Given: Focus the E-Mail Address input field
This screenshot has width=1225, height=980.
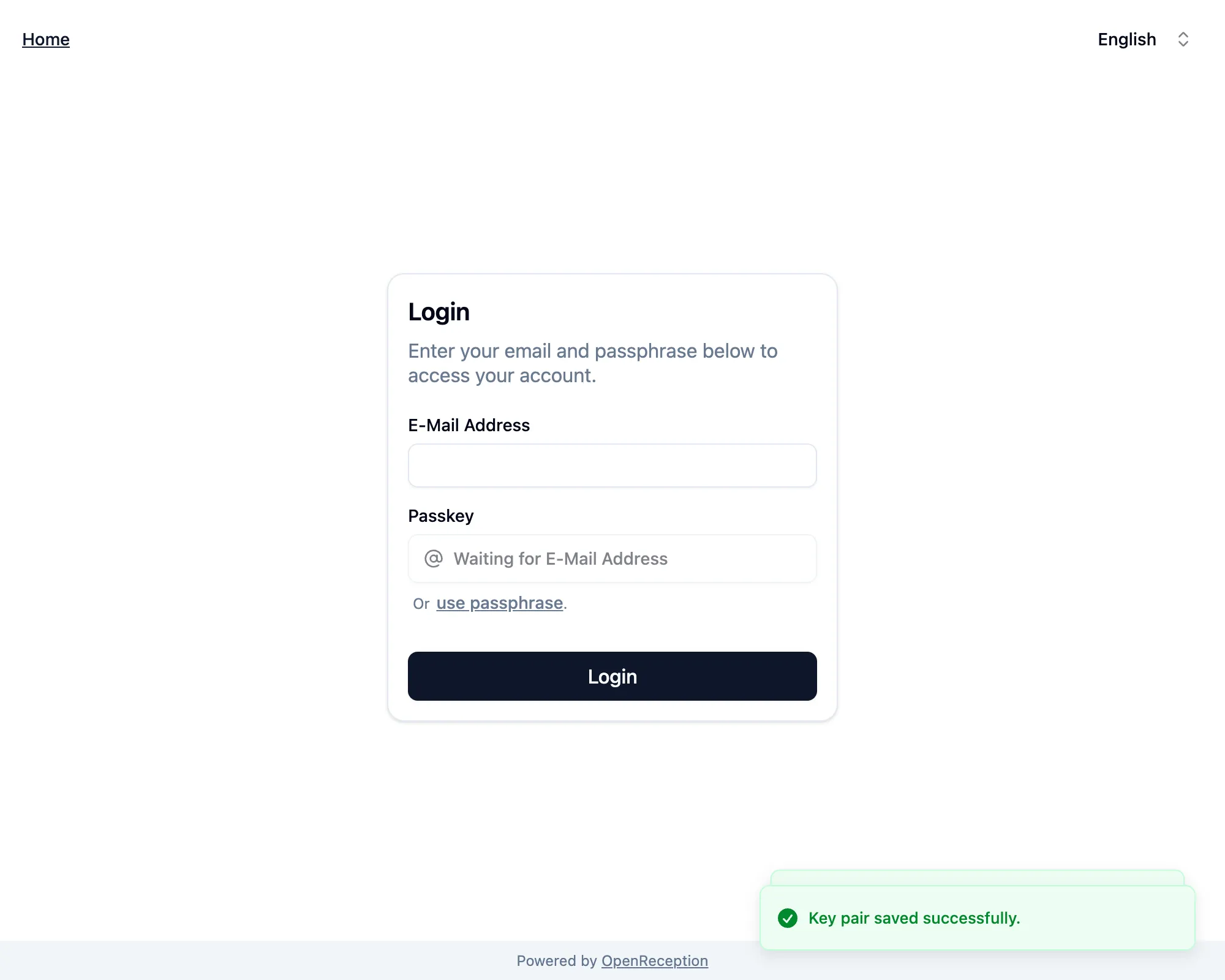Looking at the screenshot, I should point(612,466).
